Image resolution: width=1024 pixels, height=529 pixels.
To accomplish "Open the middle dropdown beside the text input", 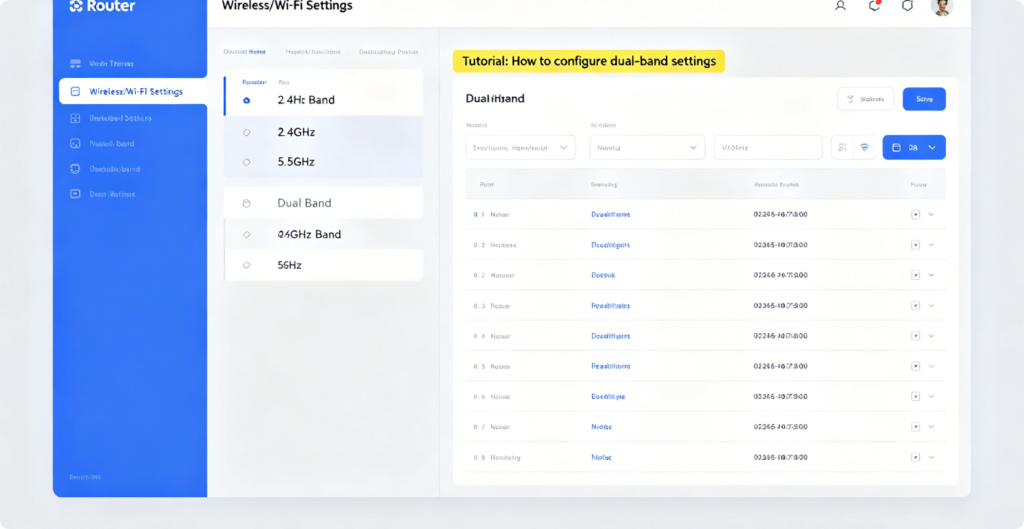I will [647, 148].
